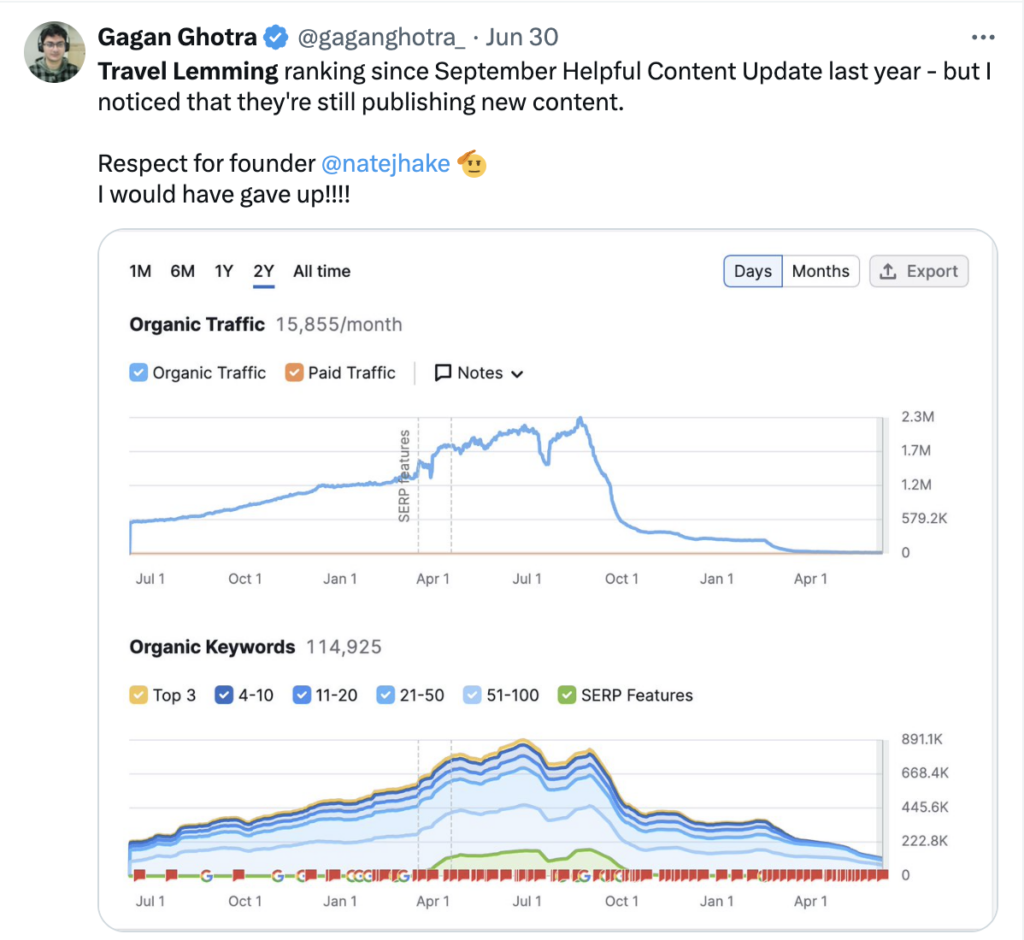
Task: Uncheck the Top 3 keywords checkbox
Action: [x=139, y=695]
